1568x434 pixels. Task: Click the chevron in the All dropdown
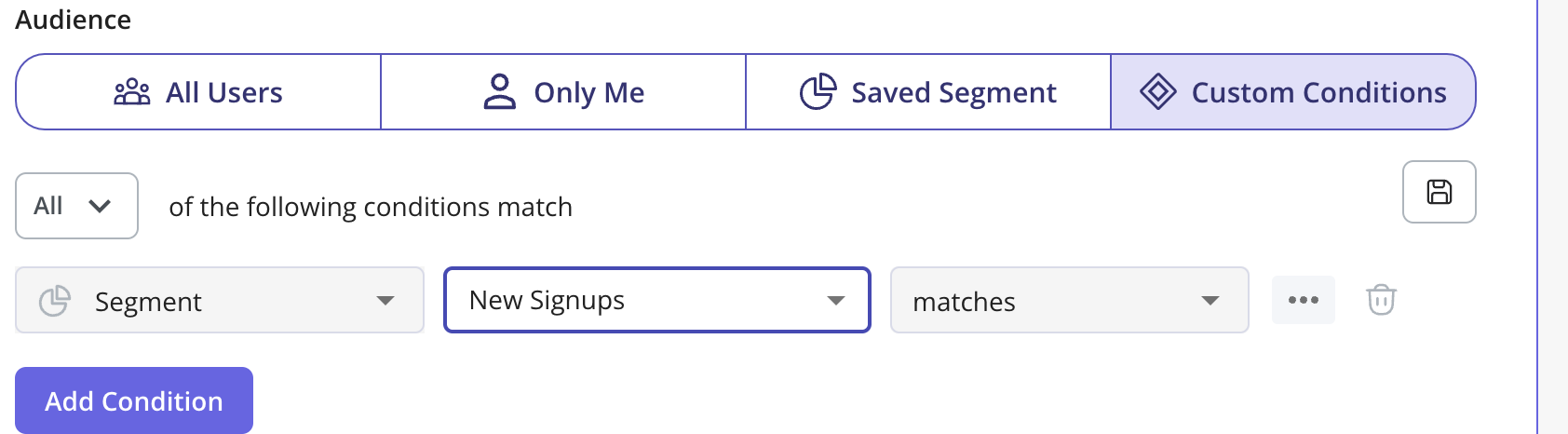tap(100, 206)
